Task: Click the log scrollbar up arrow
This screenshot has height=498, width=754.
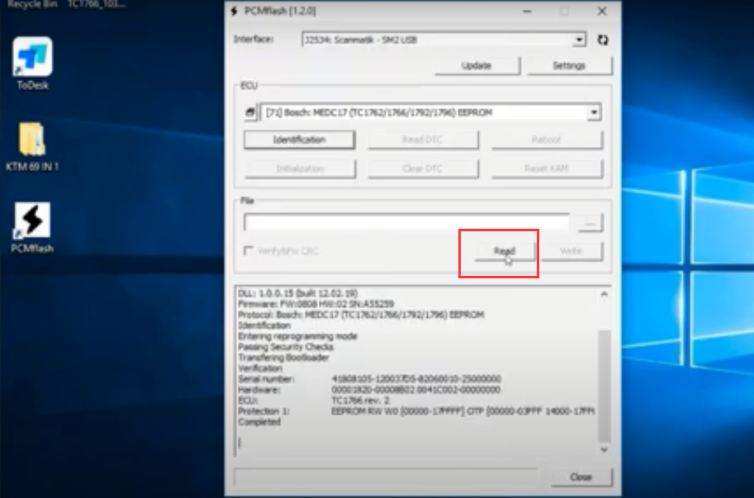Action: click(604, 294)
